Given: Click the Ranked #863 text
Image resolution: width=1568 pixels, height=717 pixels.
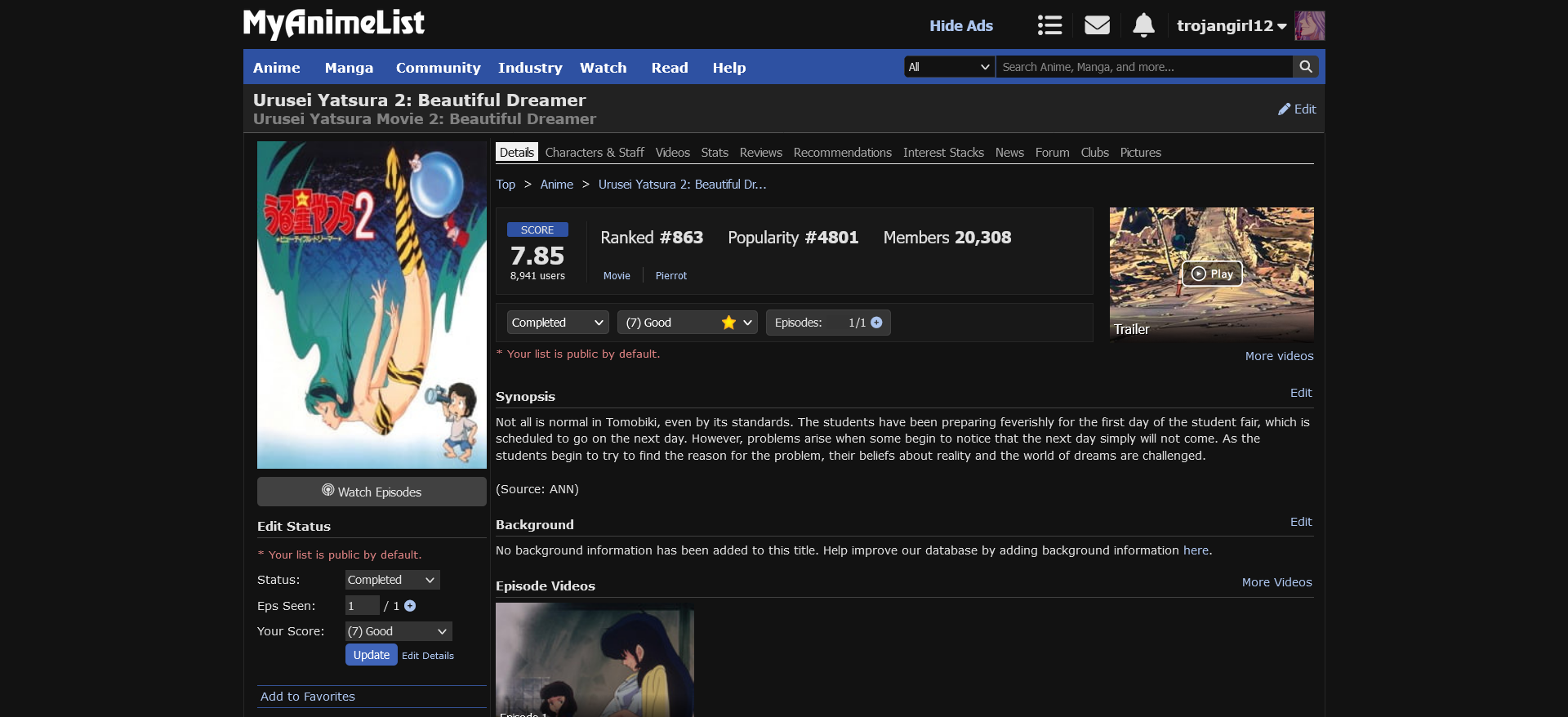Looking at the screenshot, I should (652, 238).
